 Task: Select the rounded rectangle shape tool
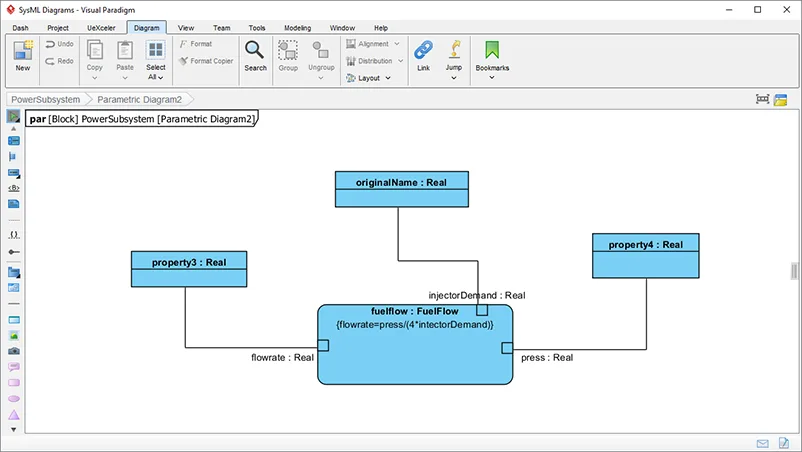point(14,382)
